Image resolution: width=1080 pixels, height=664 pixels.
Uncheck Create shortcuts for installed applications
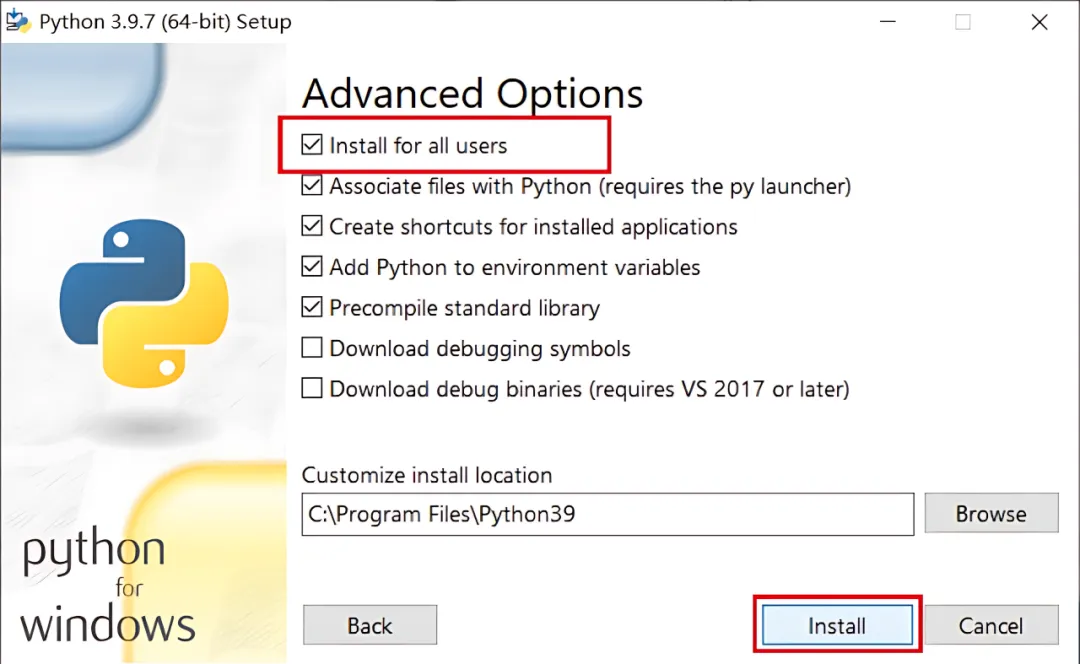click(x=312, y=226)
